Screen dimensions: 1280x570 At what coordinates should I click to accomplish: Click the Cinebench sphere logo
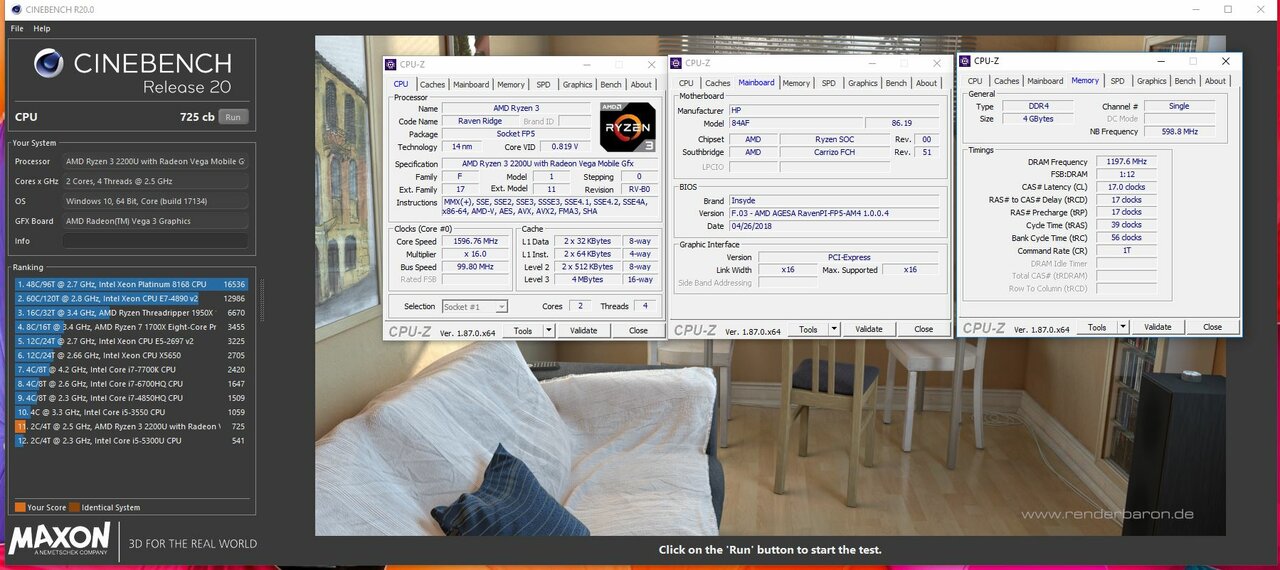48,64
